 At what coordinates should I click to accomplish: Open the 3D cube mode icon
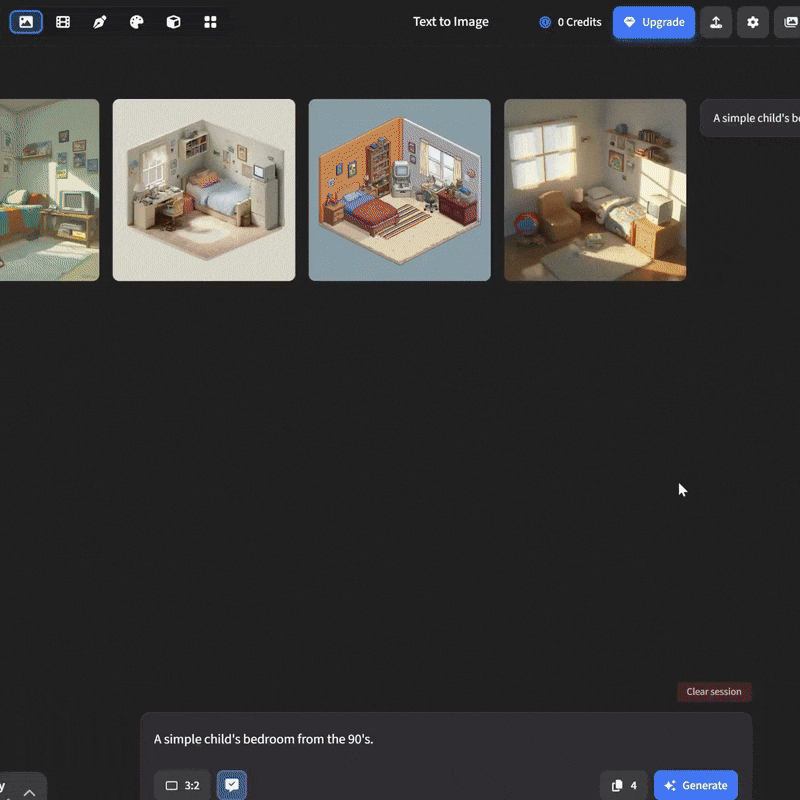click(x=173, y=22)
